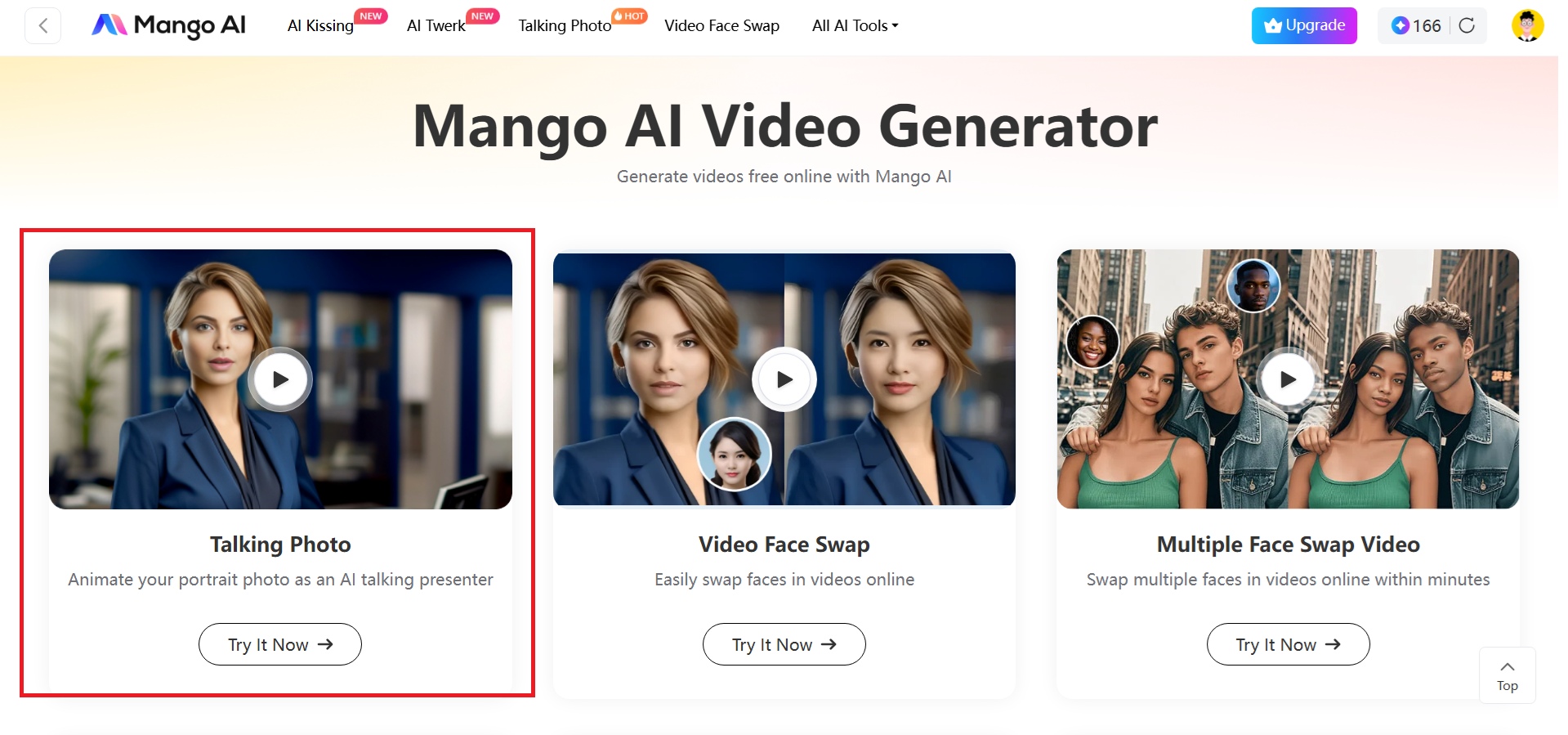Click Try It Now under Video Face Swap
The image size is (1568, 735).
(x=784, y=644)
